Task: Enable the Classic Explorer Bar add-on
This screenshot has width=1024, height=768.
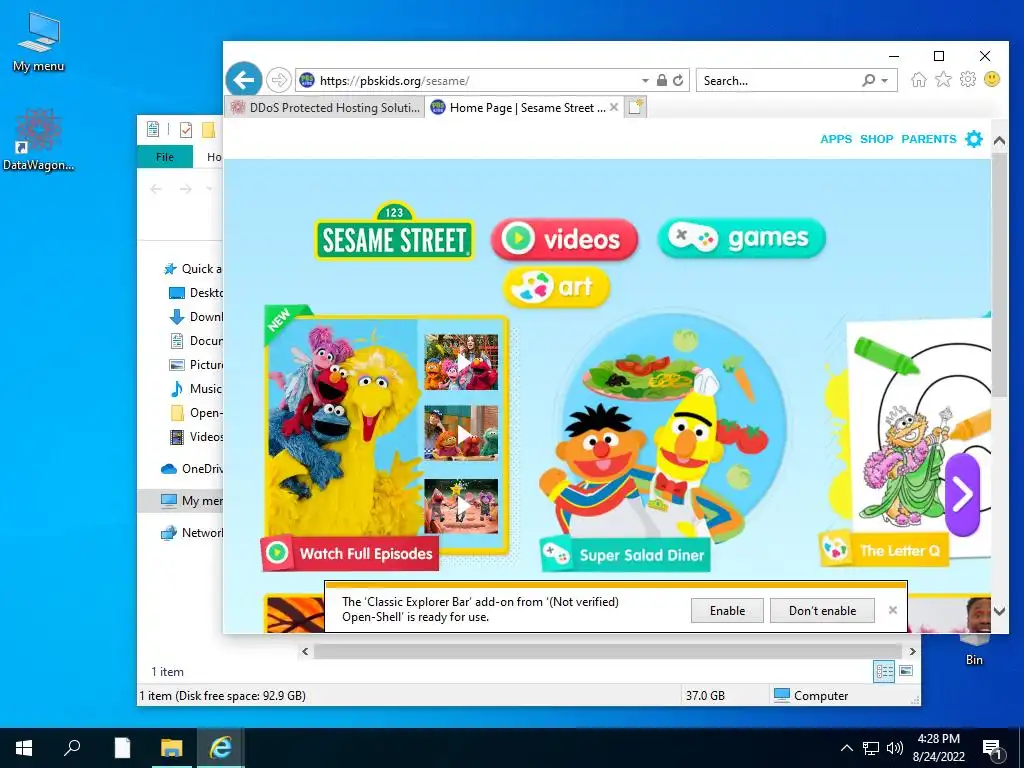Action: tap(727, 611)
